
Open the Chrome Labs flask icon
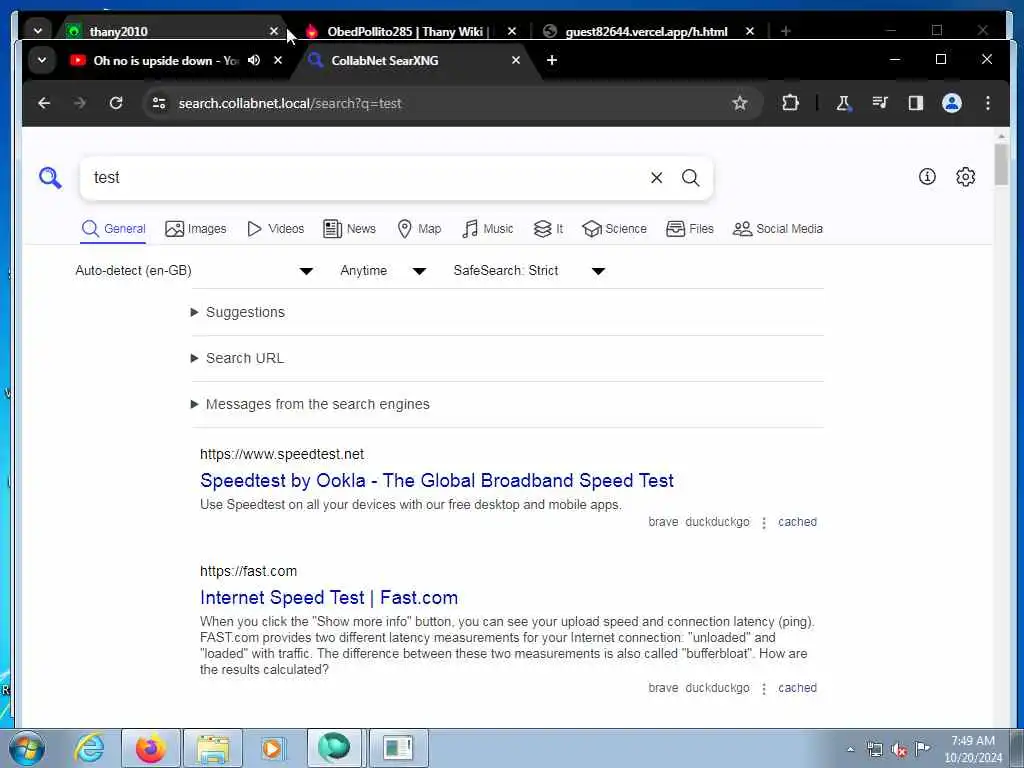(843, 103)
